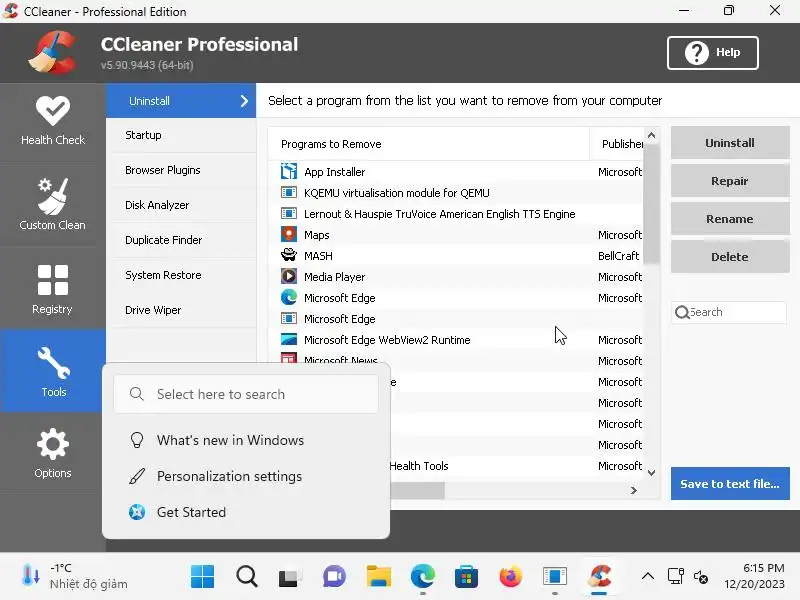Click the search magnifier icon in CCleaner
Viewport: 800px width, 600px height.
[682, 312]
